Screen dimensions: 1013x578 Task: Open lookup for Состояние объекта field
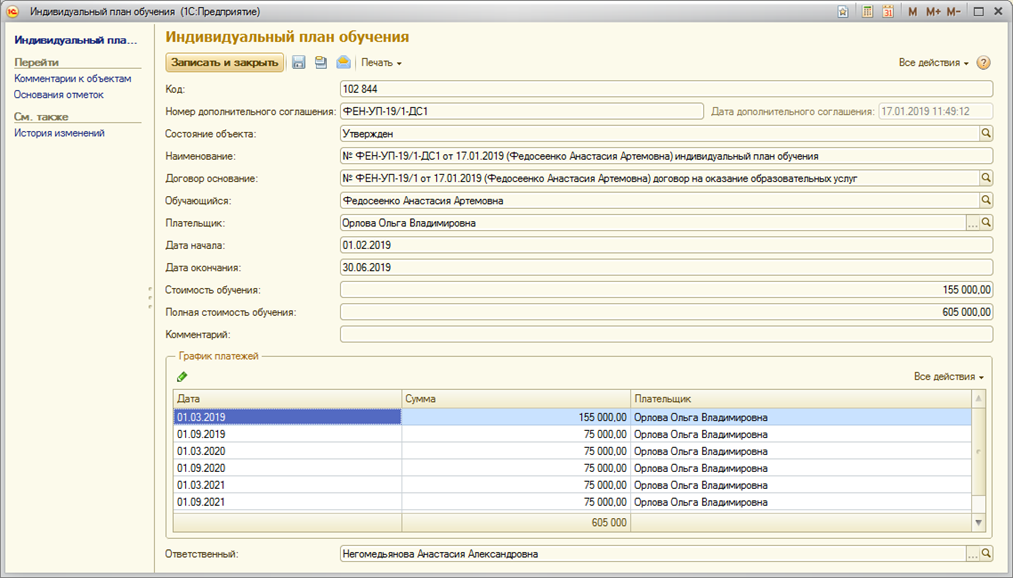coord(985,133)
